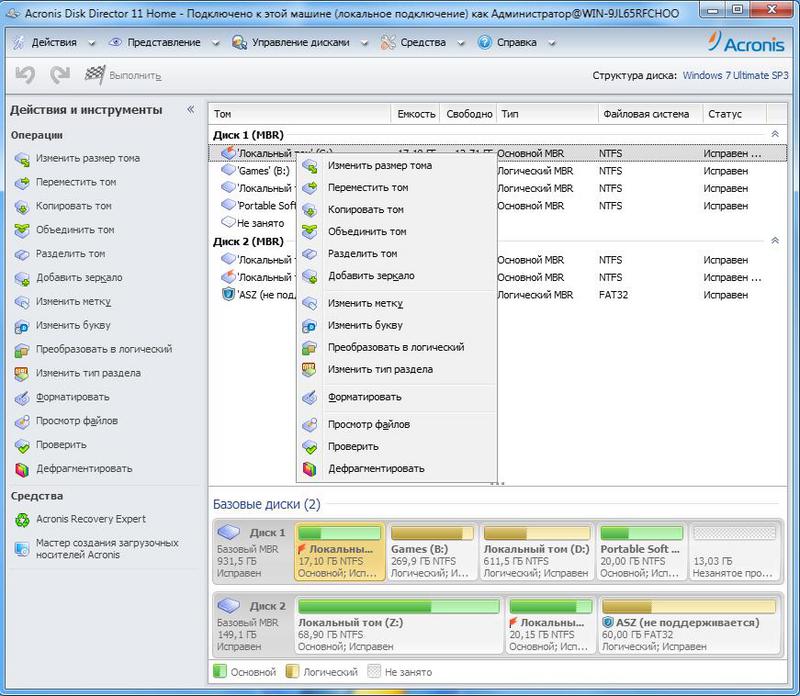Launch the defragment icon in the sidebar
The image size is (800, 696).
22,469
